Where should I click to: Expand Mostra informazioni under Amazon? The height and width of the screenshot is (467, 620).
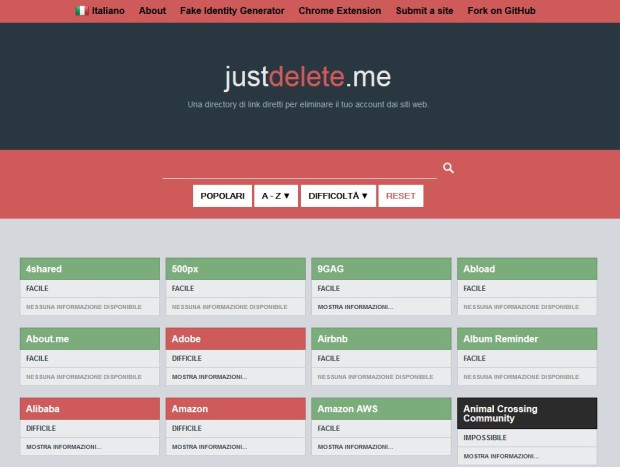[209, 447]
